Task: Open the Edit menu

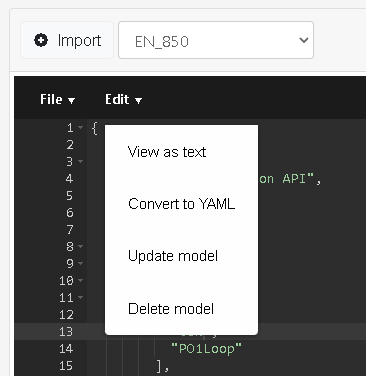Action: coord(123,99)
